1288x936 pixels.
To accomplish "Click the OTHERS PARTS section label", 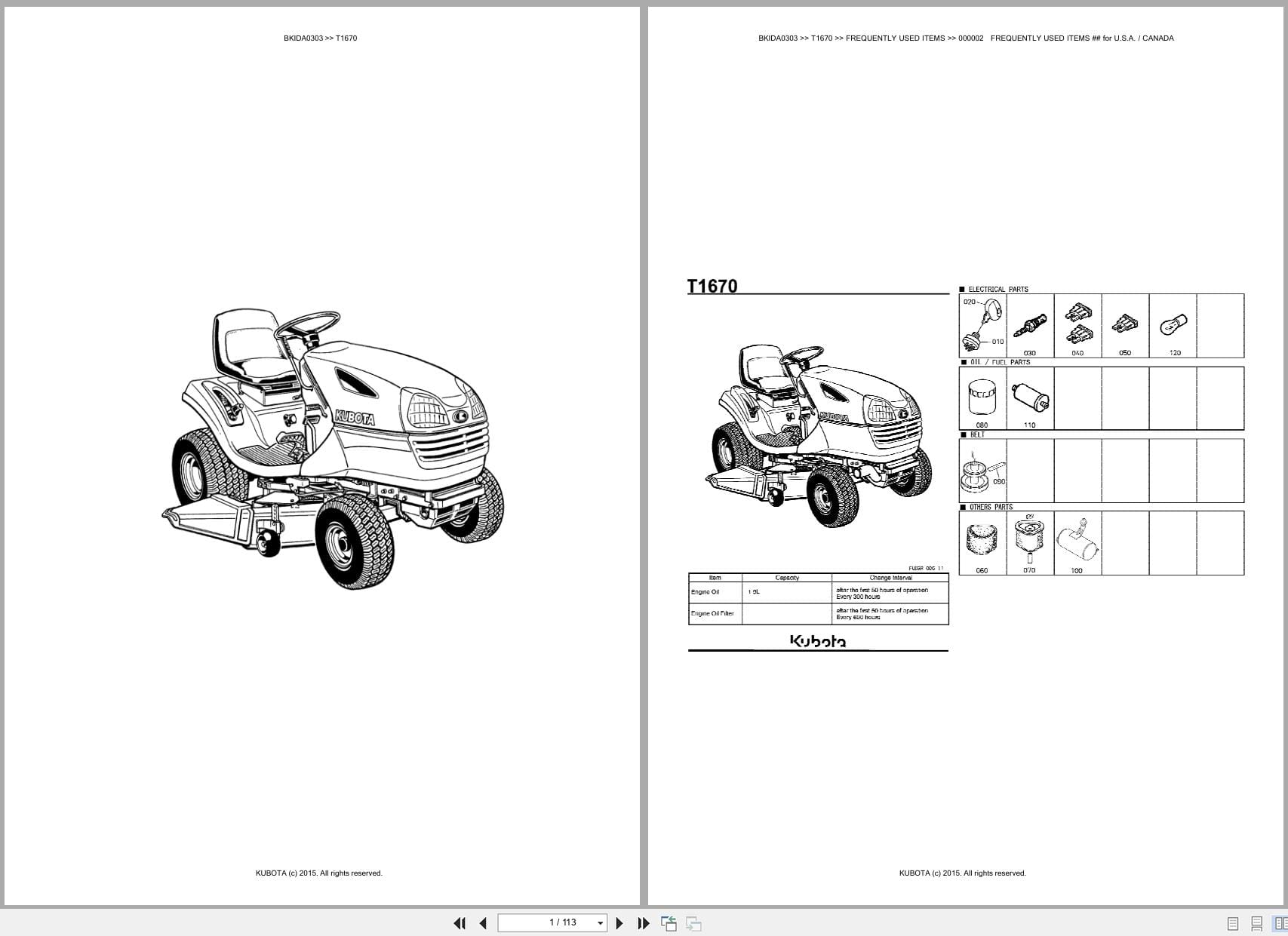I will tap(991, 507).
